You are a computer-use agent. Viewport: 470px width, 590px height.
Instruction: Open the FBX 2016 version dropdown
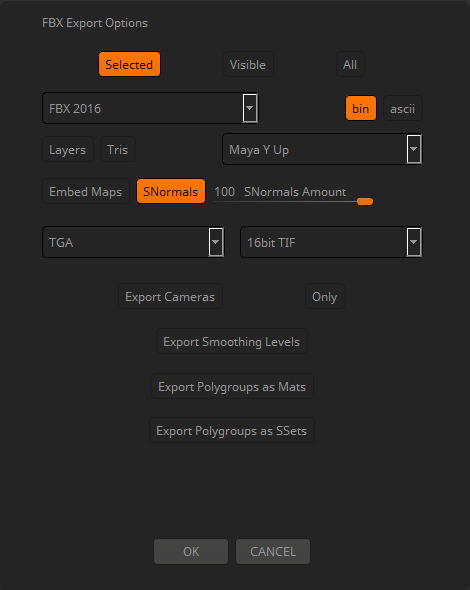[150, 108]
